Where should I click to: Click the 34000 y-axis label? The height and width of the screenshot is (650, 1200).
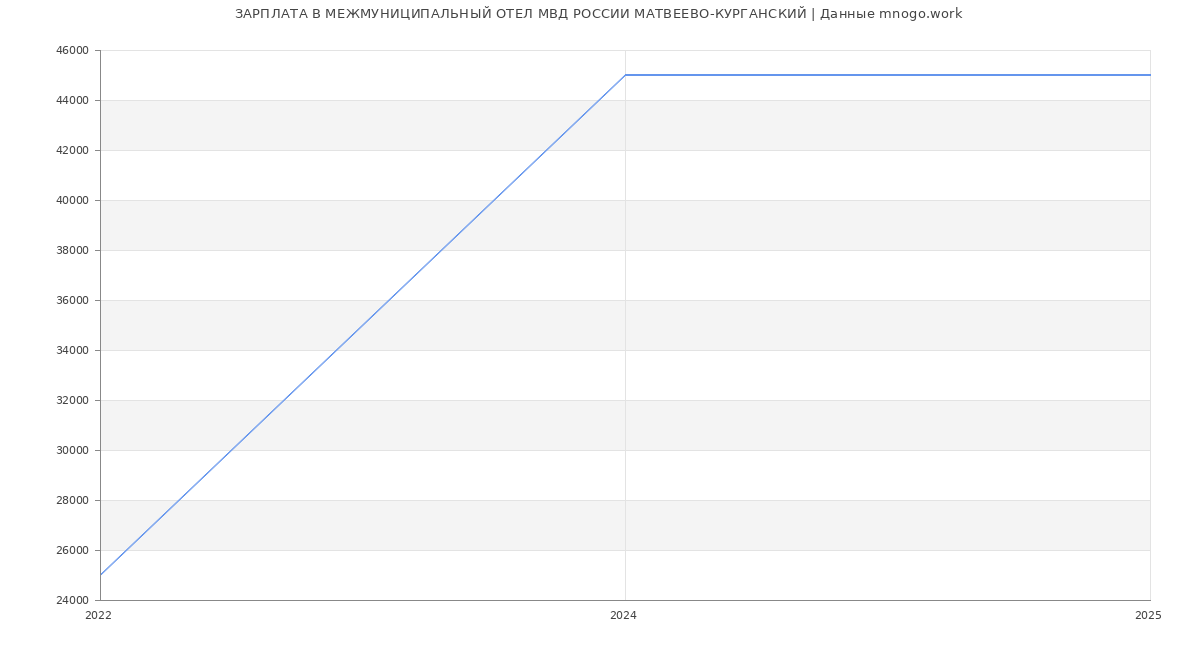72,351
